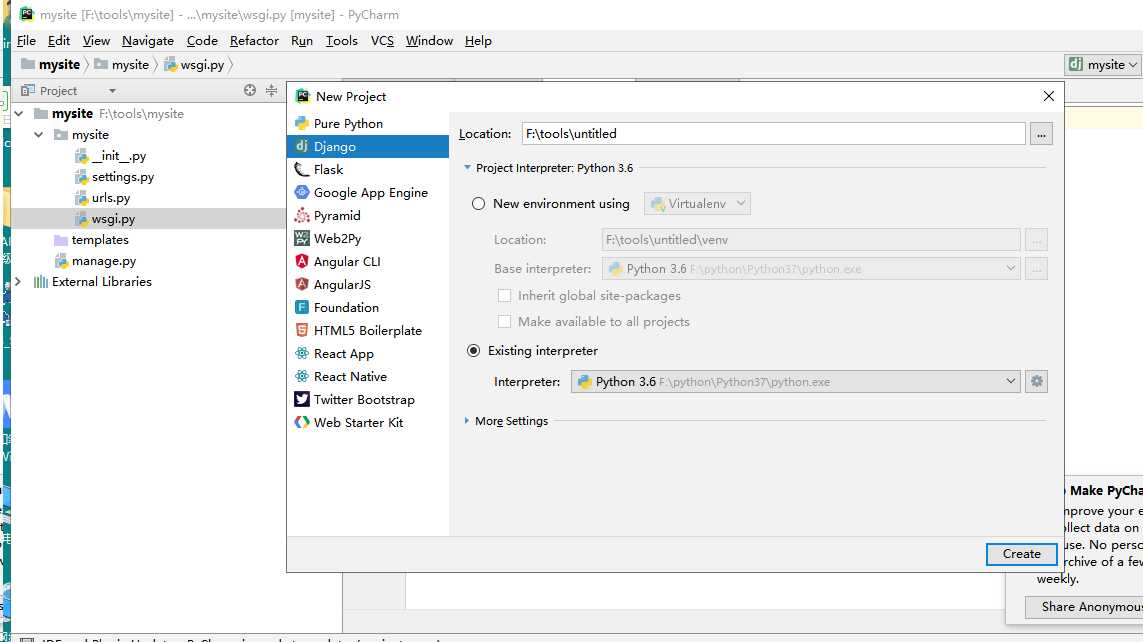Open Edit menu
1143x642 pixels.
[x=59, y=41]
